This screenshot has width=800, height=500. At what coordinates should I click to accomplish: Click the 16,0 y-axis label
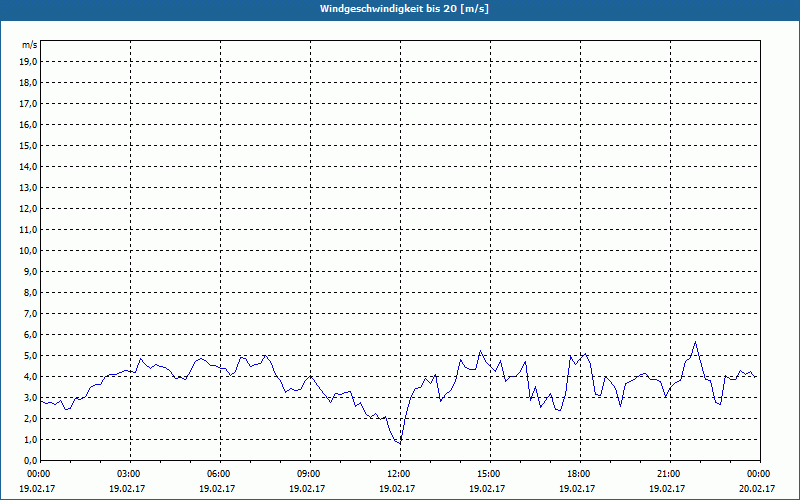coord(29,124)
